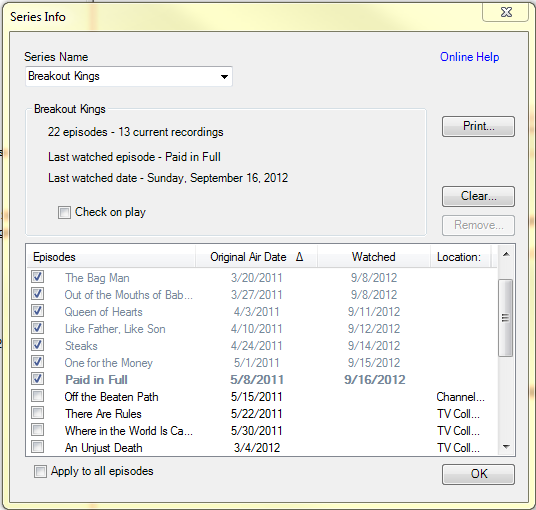Viewport: 536px width, 510px height.
Task: Select An Unjust Death episode title
Action: pos(104,448)
